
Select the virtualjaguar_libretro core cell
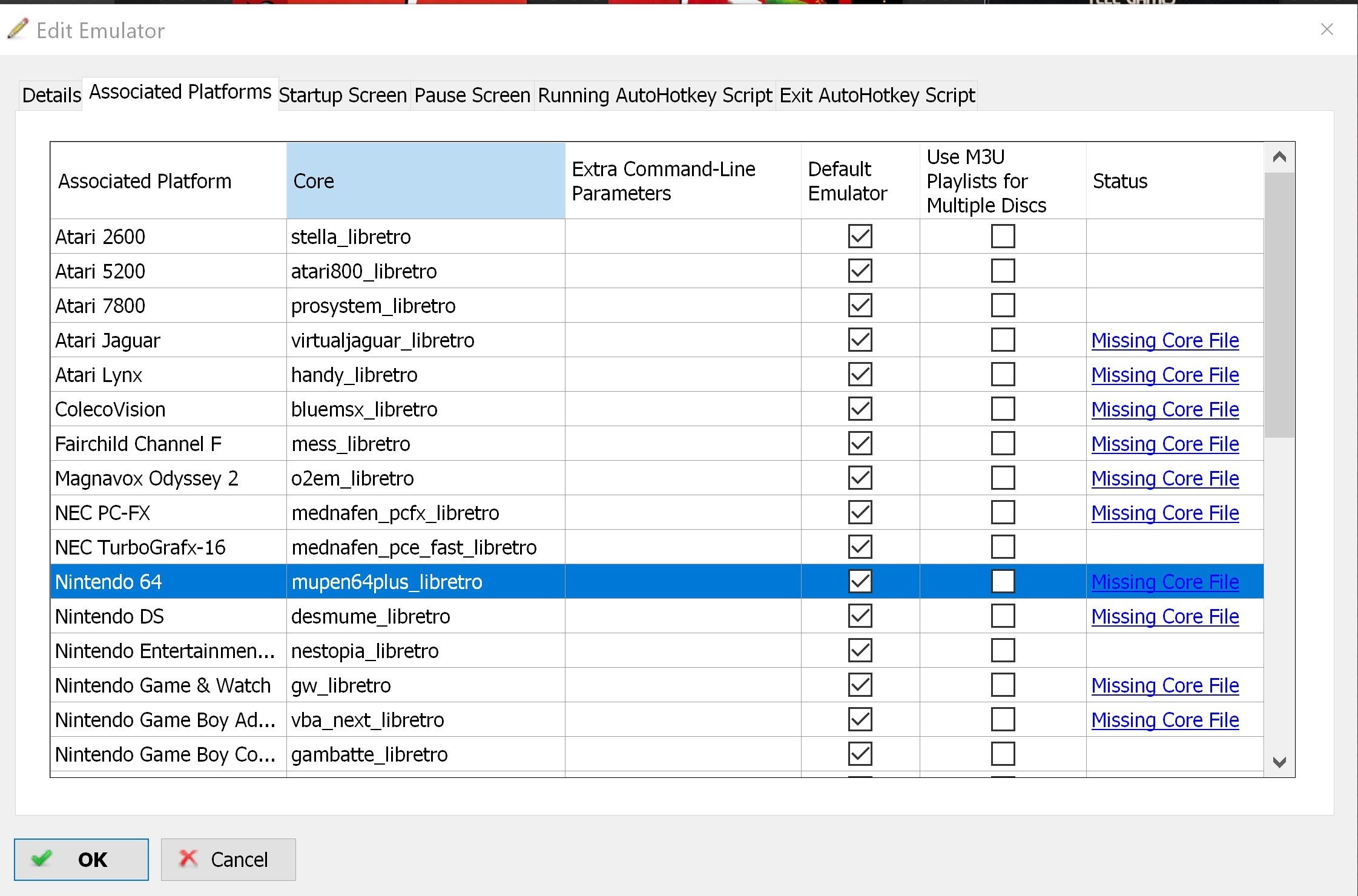click(x=426, y=340)
